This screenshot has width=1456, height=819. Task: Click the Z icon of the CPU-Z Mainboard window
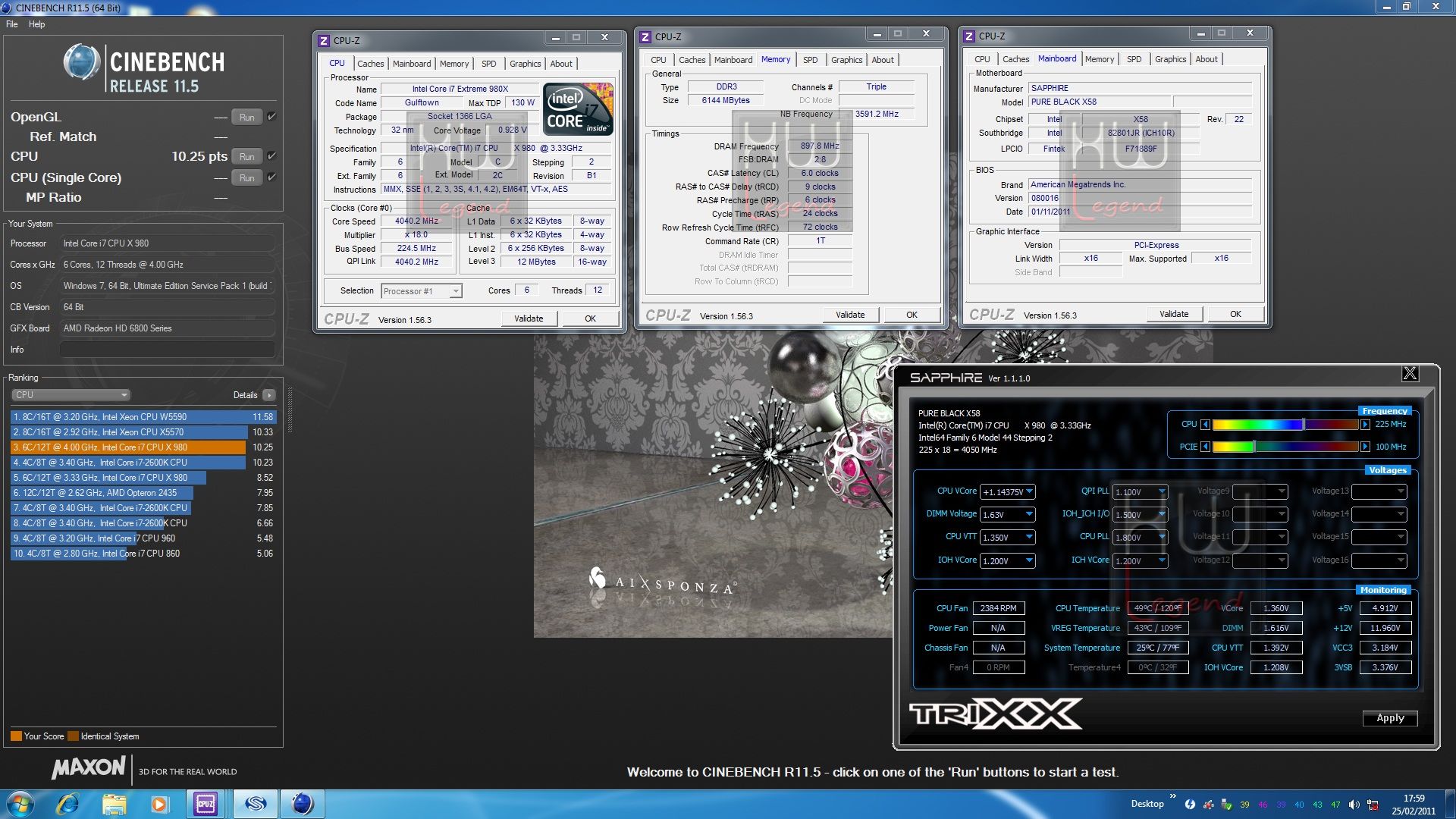point(969,36)
